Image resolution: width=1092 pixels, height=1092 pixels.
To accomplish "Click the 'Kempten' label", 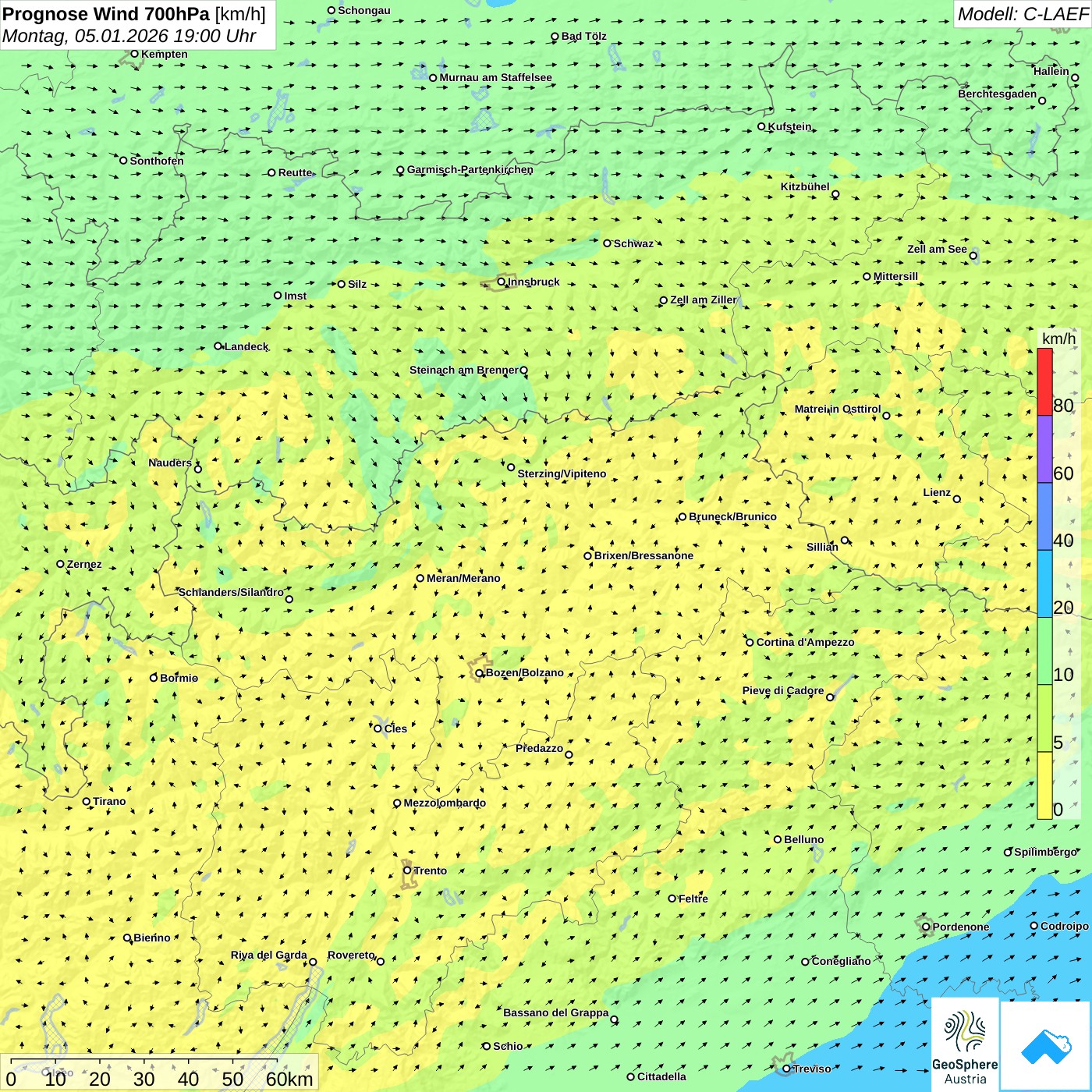I will 165,54.
